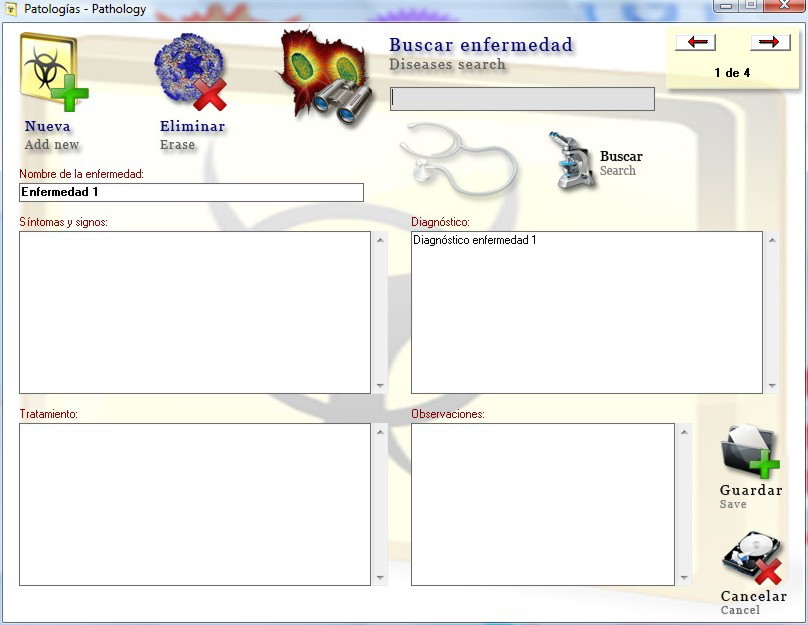Screen dimensions: 808x625
Task: Focus the Buscar enfermedad search field
Action: pos(522,99)
